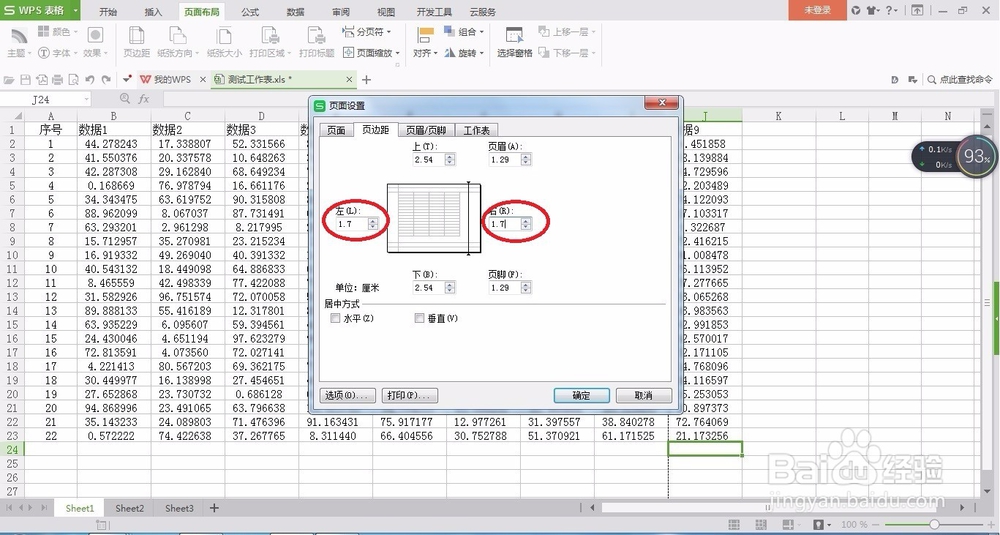Click the right margin 右(R) input field
This screenshot has height=535, width=1000.
tap(504, 224)
